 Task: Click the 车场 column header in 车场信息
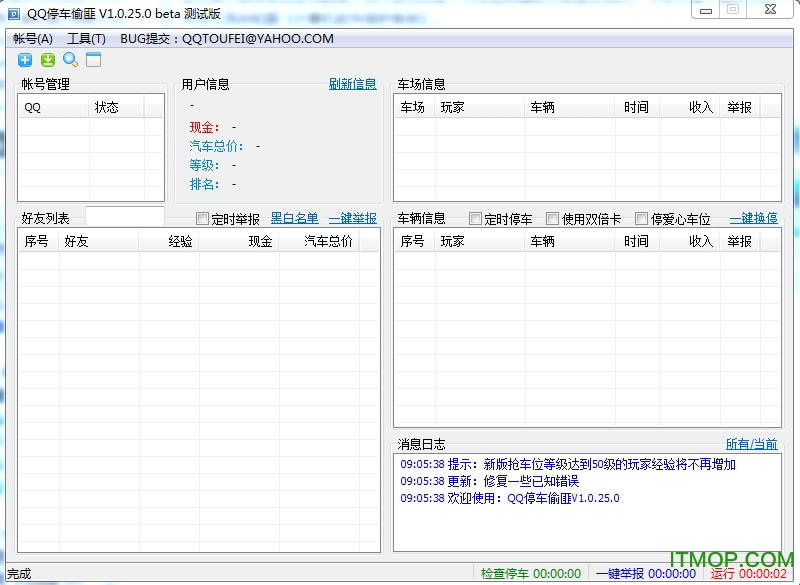pyautogui.click(x=414, y=108)
